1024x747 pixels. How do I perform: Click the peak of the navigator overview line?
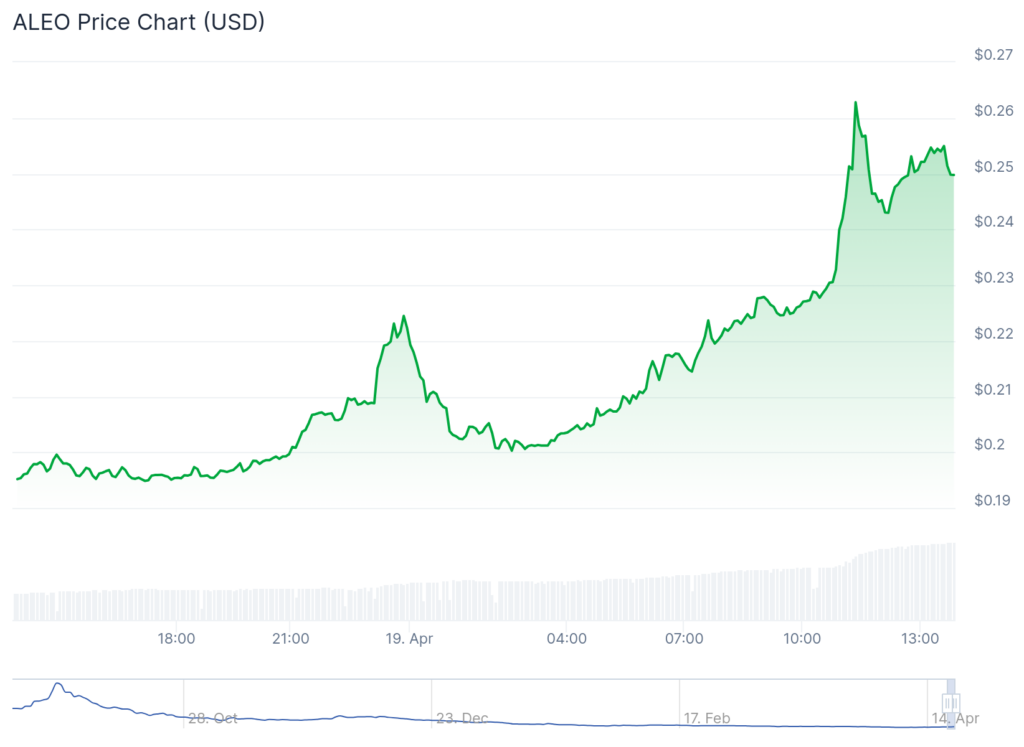pyautogui.click(x=58, y=684)
